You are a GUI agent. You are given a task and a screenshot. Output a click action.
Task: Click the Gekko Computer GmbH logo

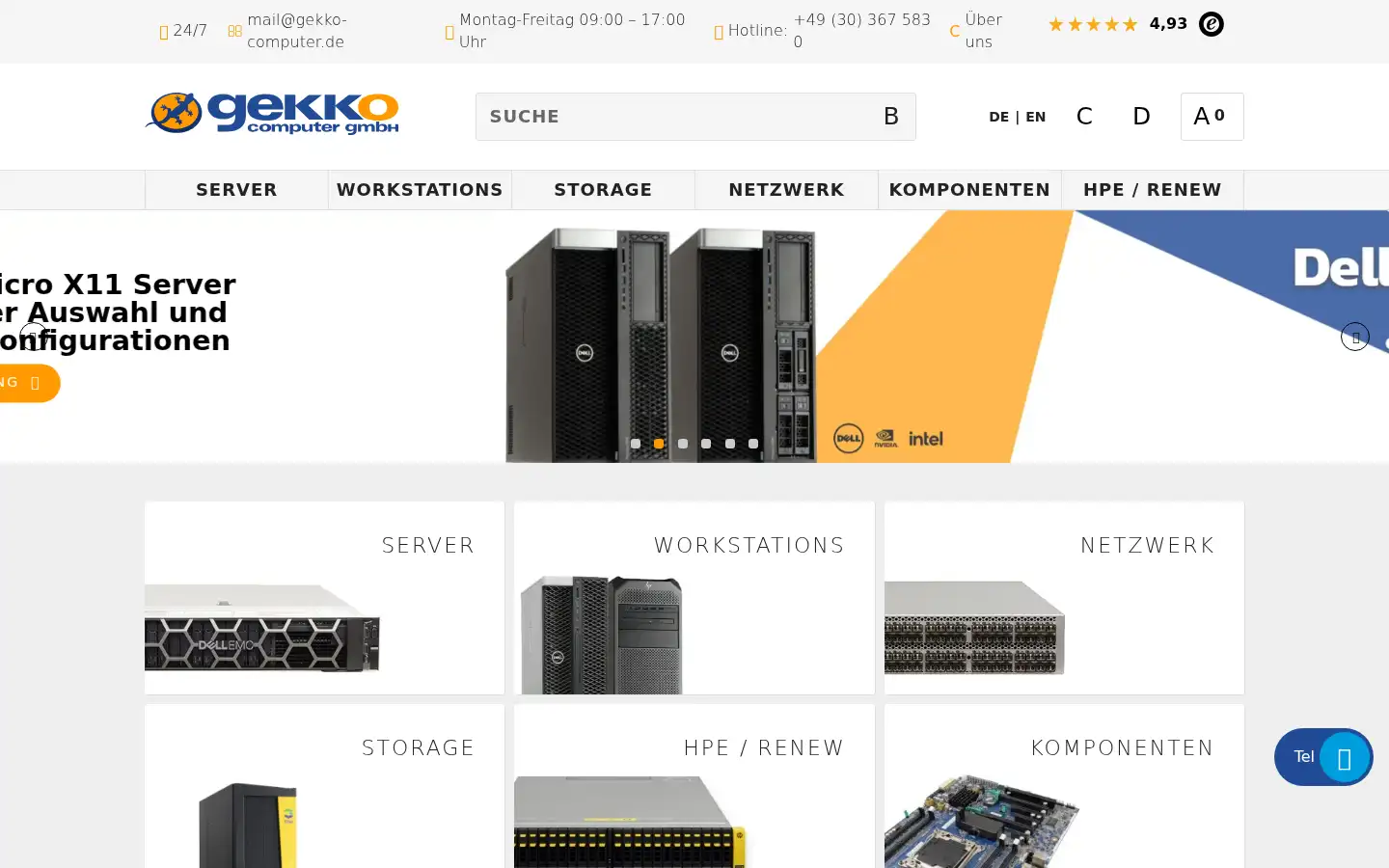click(272, 114)
